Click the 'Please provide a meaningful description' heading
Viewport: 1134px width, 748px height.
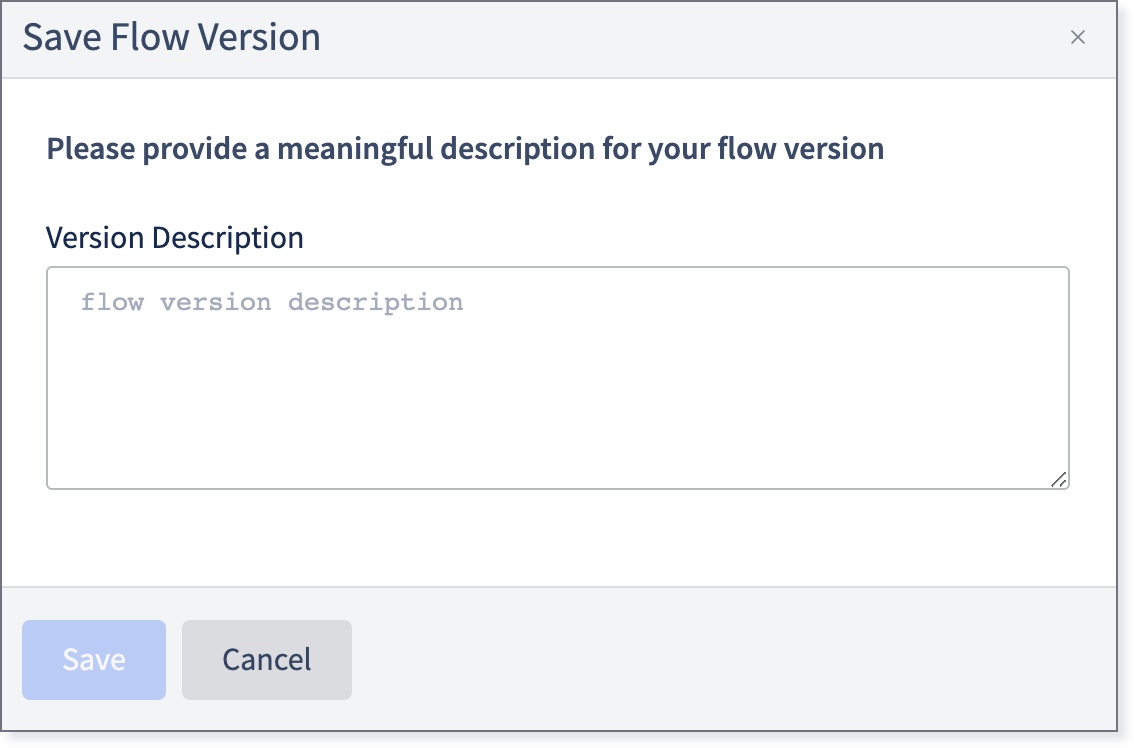[465, 149]
